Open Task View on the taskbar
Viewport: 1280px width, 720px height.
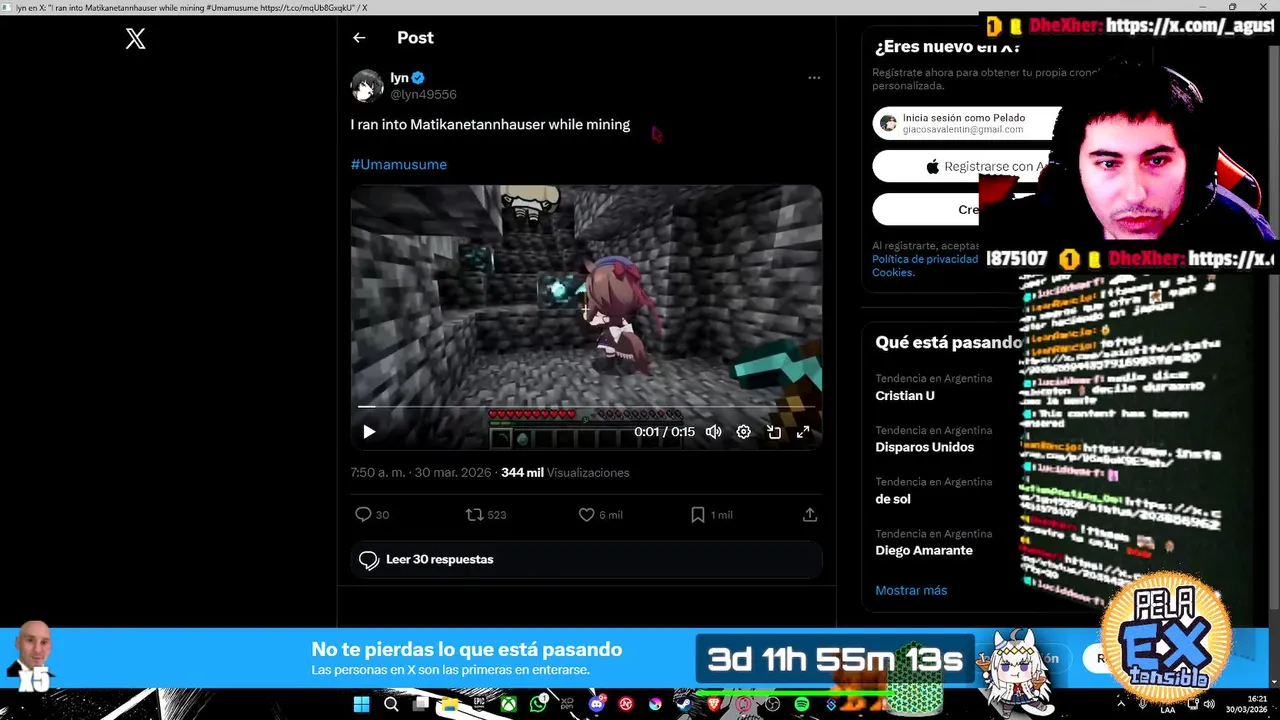coord(421,704)
